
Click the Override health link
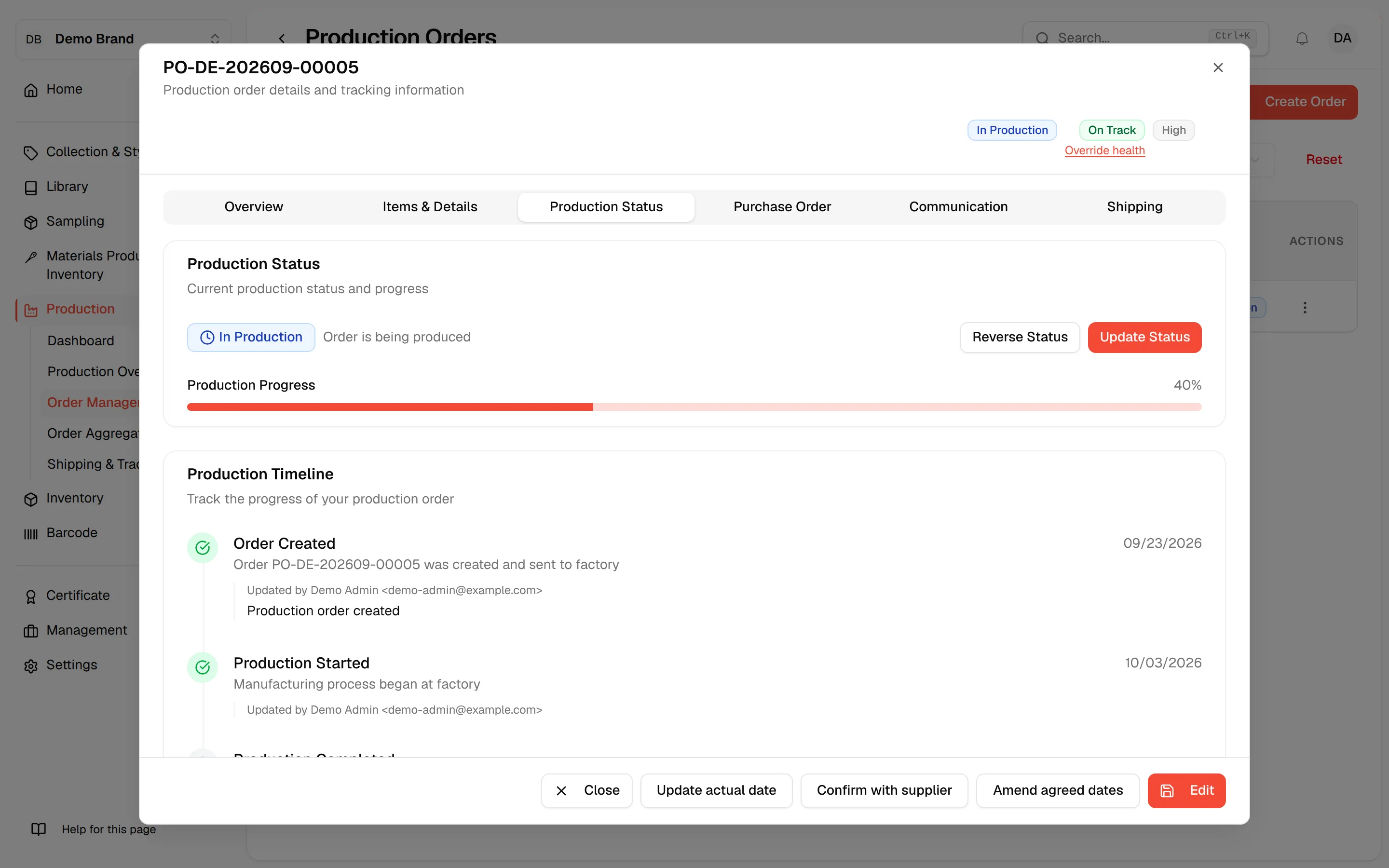coord(1104,150)
